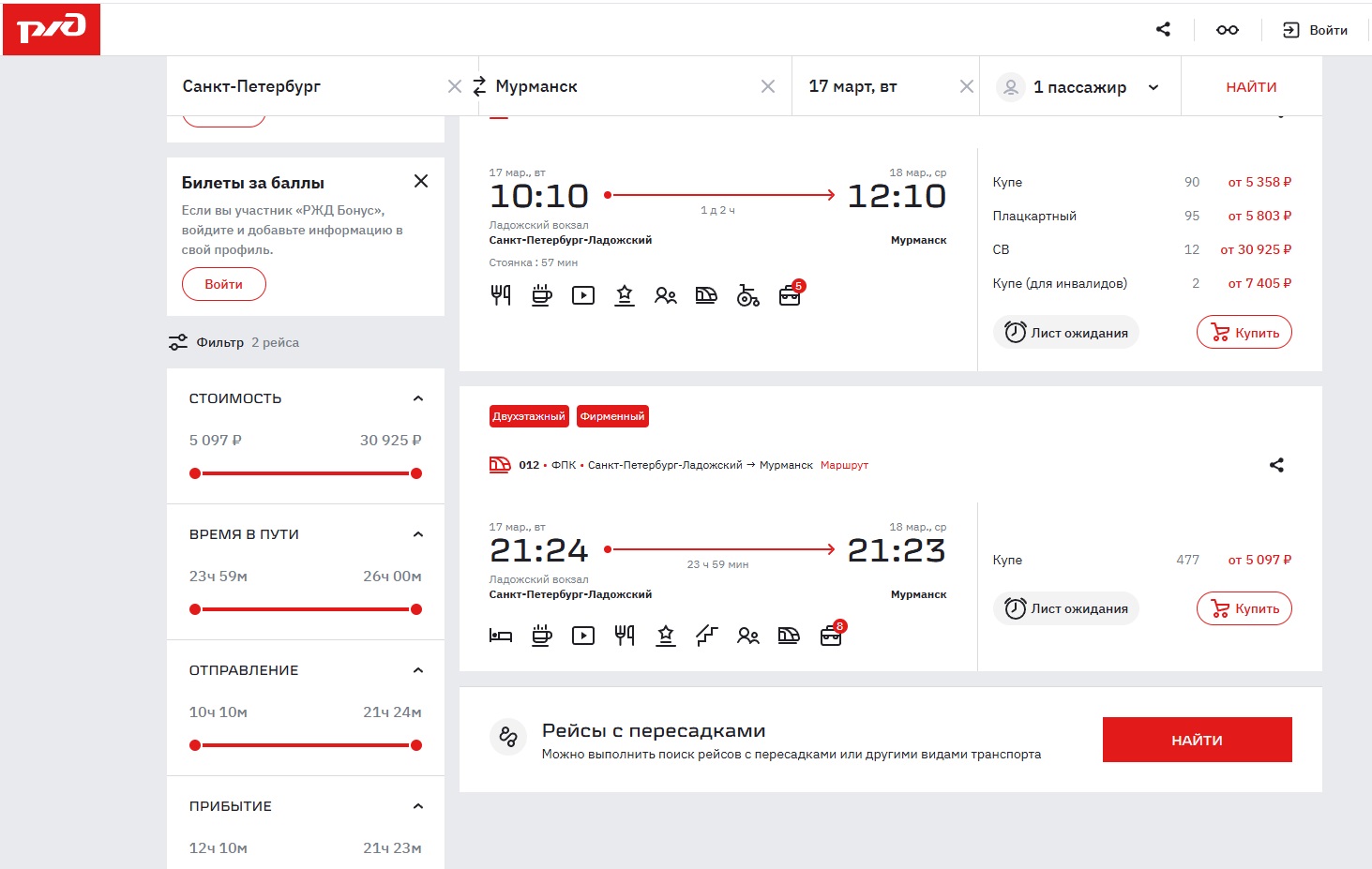Click the restaurant icon on the 21:24 train

625,636
